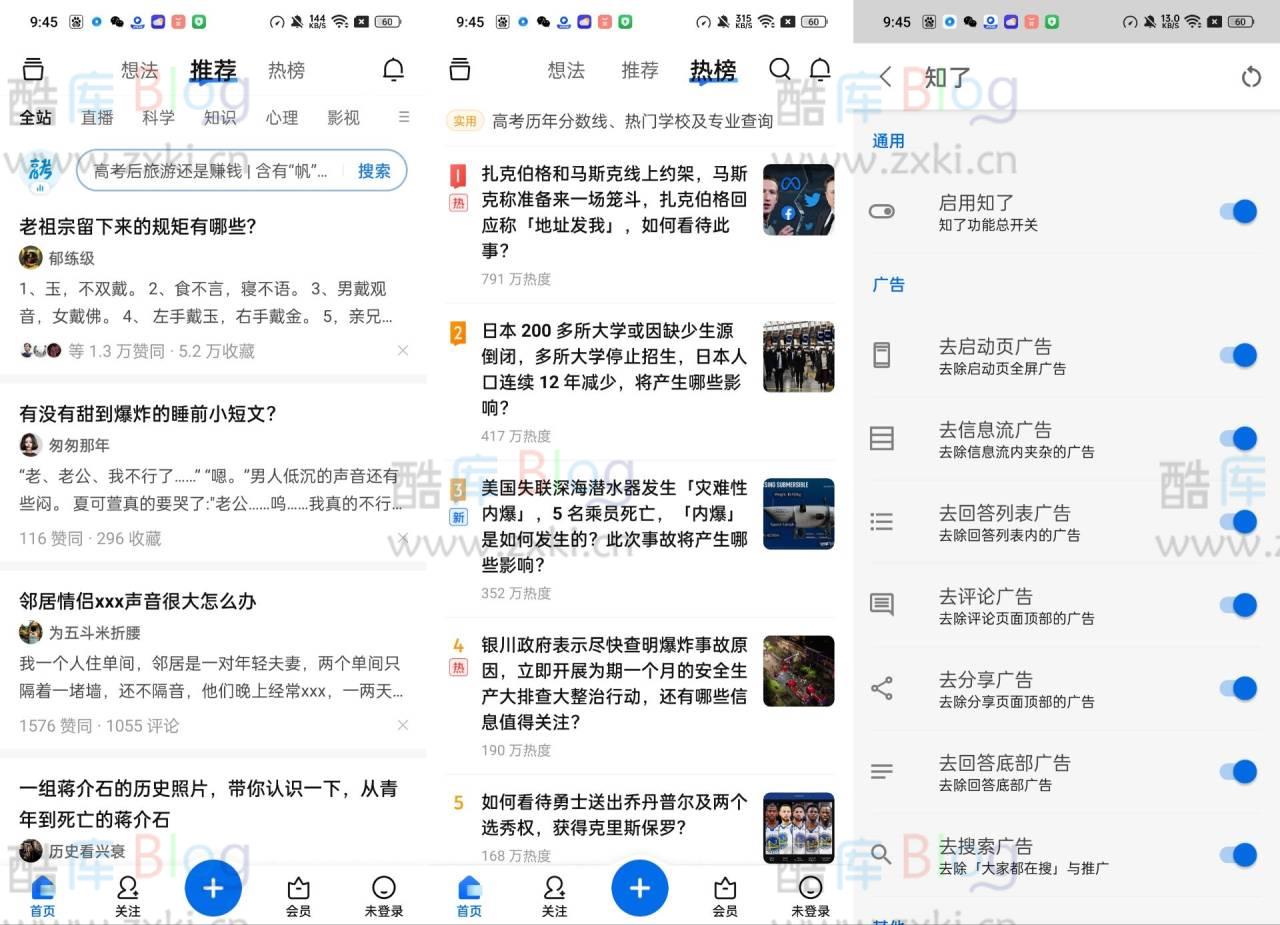Screen dimensions: 1280x925
Task: Tap the 未登录 account icon in bottom navigation
Action: pos(383,886)
